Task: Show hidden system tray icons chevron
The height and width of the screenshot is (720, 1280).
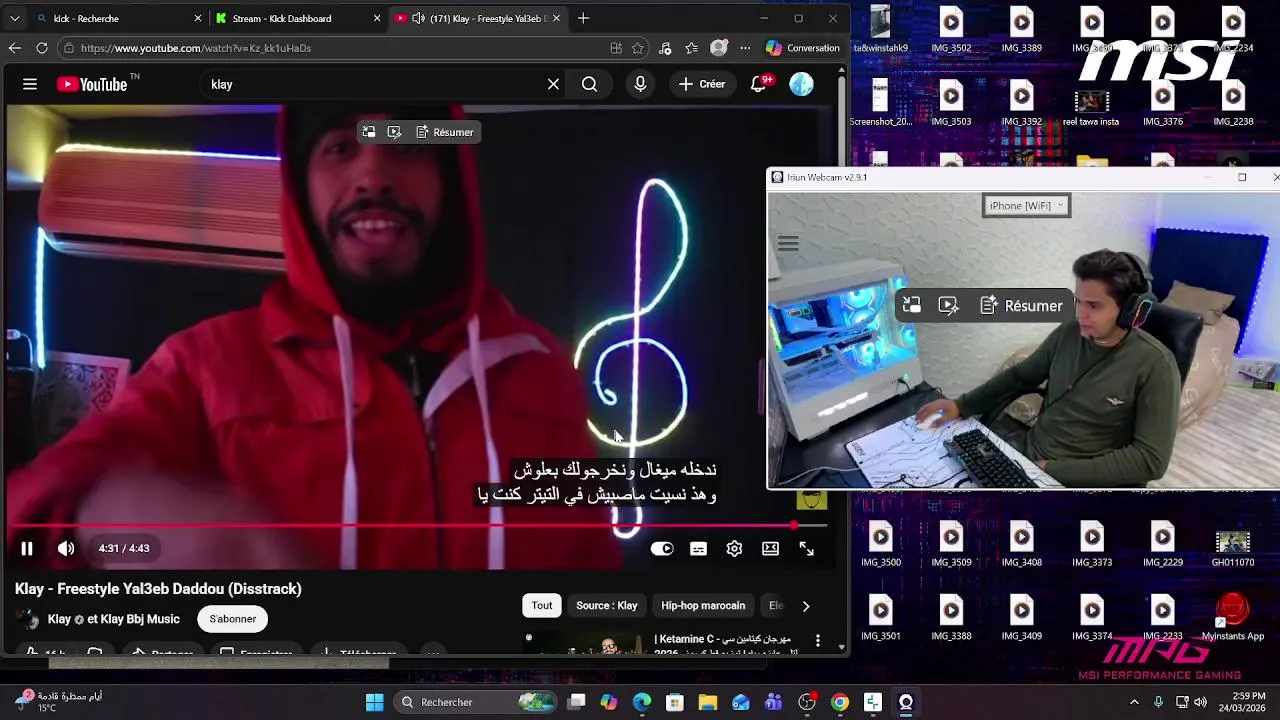Action: [1134, 702]
